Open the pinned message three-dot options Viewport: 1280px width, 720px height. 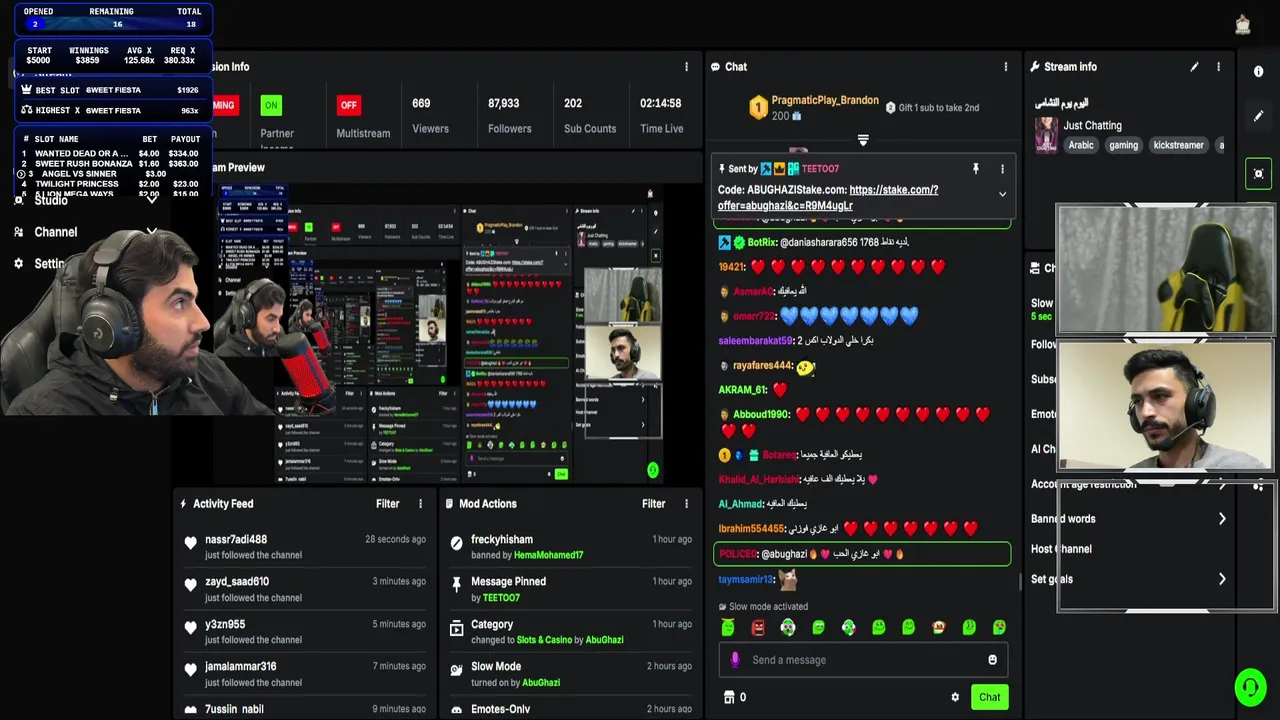(1002, 169)
